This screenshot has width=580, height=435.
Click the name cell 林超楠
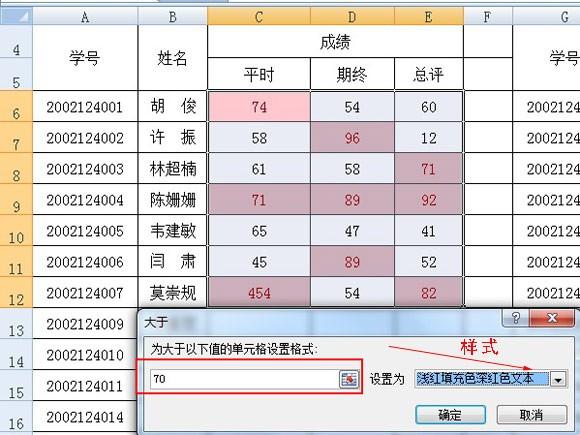coord(173,169)
